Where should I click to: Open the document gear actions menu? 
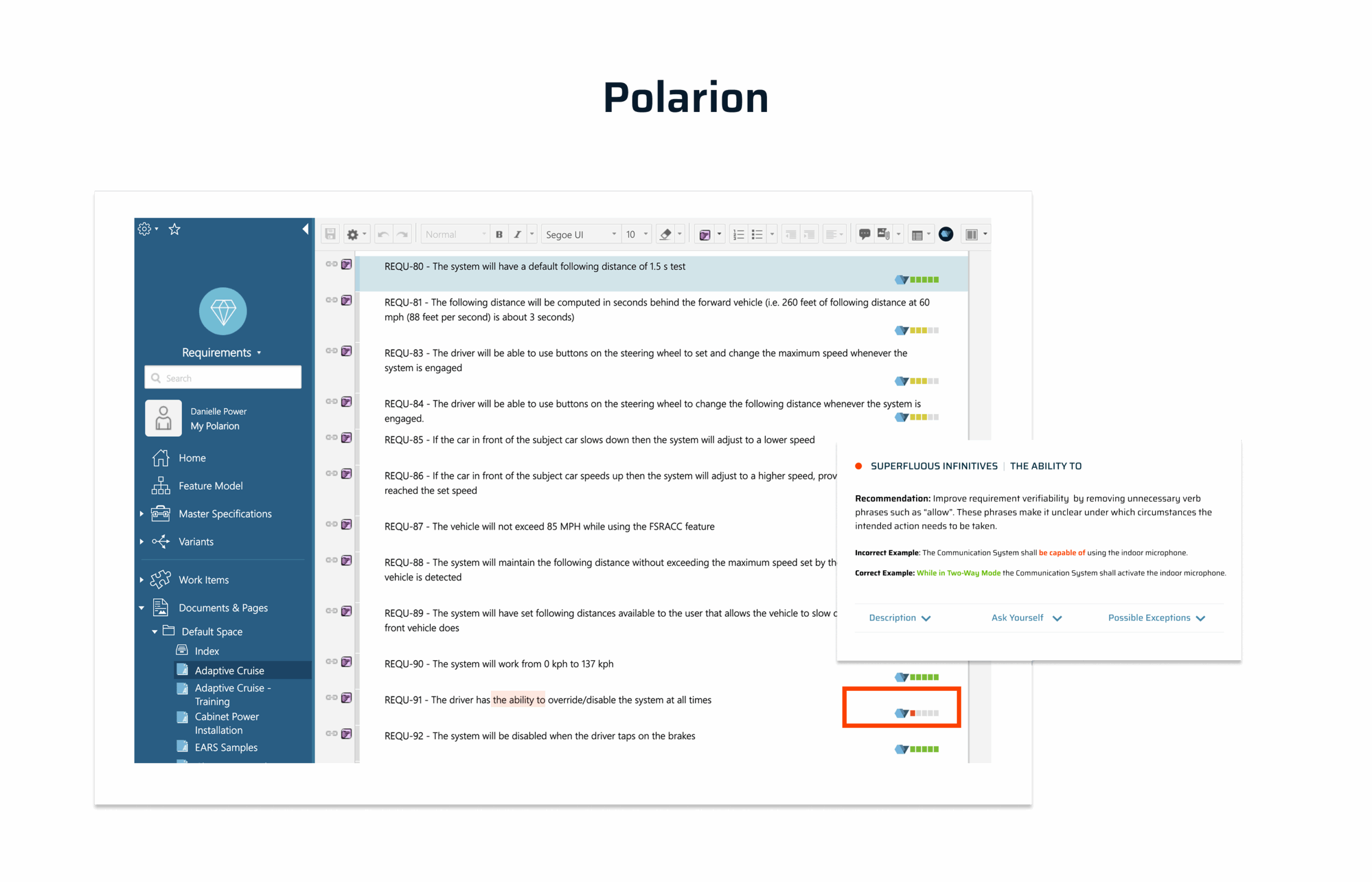click(x=356, y=234)
